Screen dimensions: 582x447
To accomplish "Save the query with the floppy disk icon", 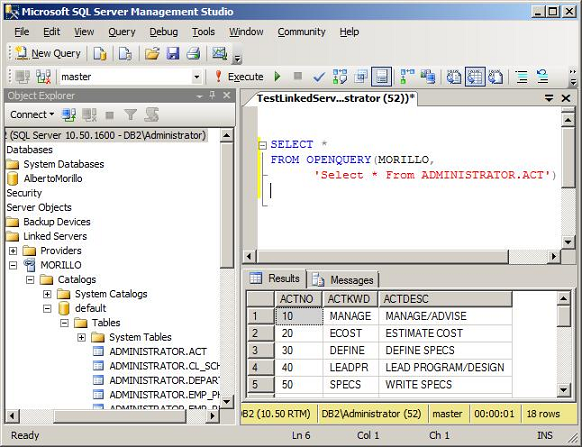I will click(173, 54).
